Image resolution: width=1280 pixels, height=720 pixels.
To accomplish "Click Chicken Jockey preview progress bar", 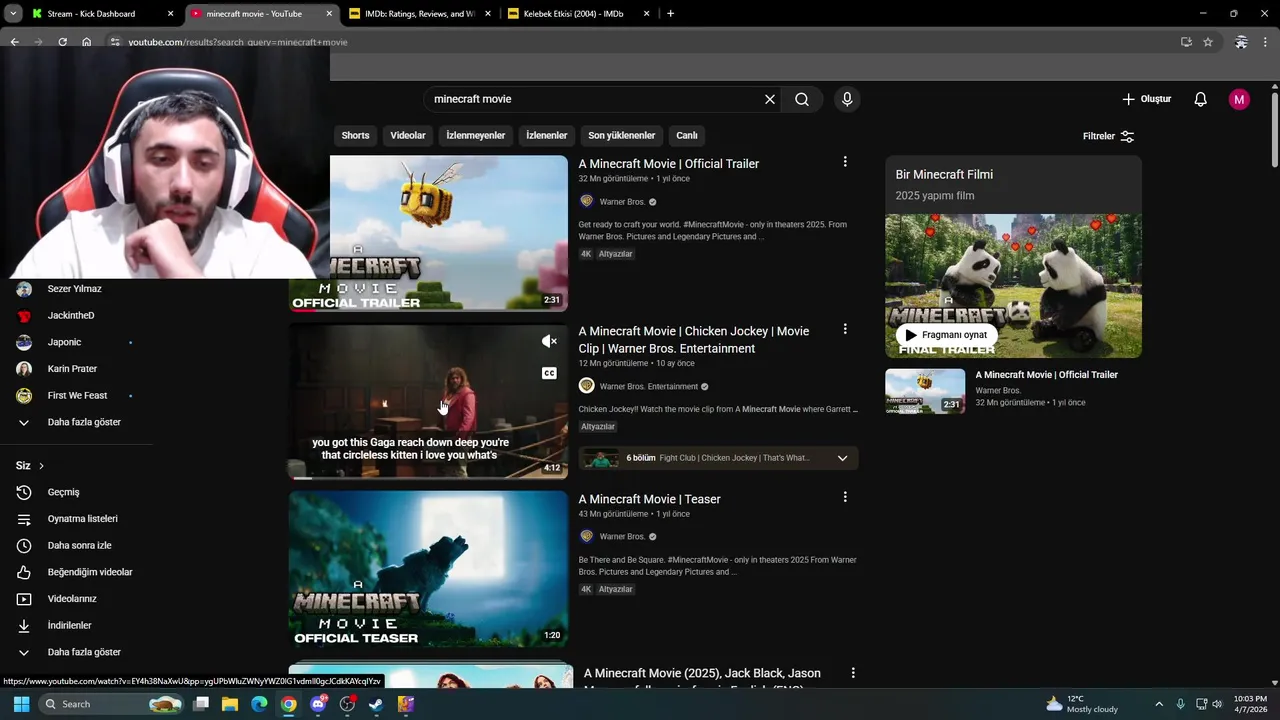I will tap(428, 478).
